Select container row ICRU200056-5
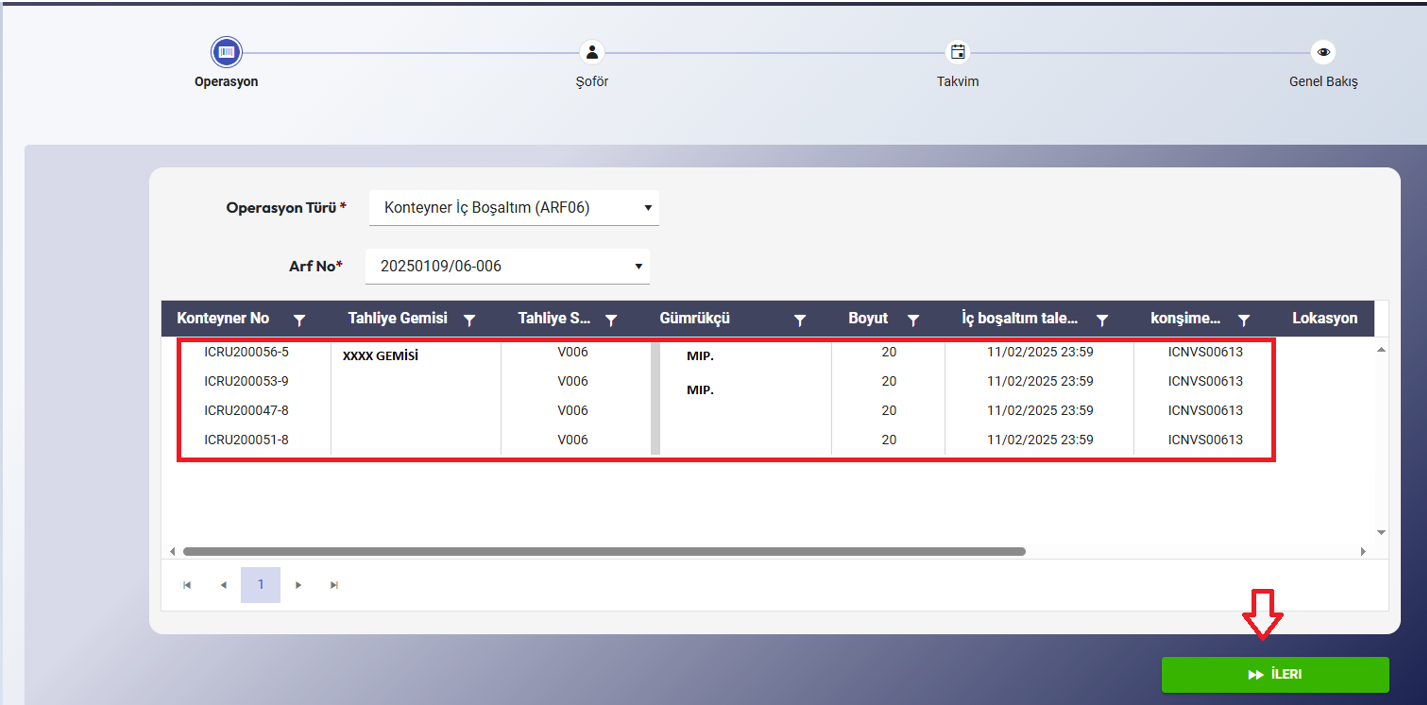The height and width of the screenshot is (705, 1427). tap(246, 352)
